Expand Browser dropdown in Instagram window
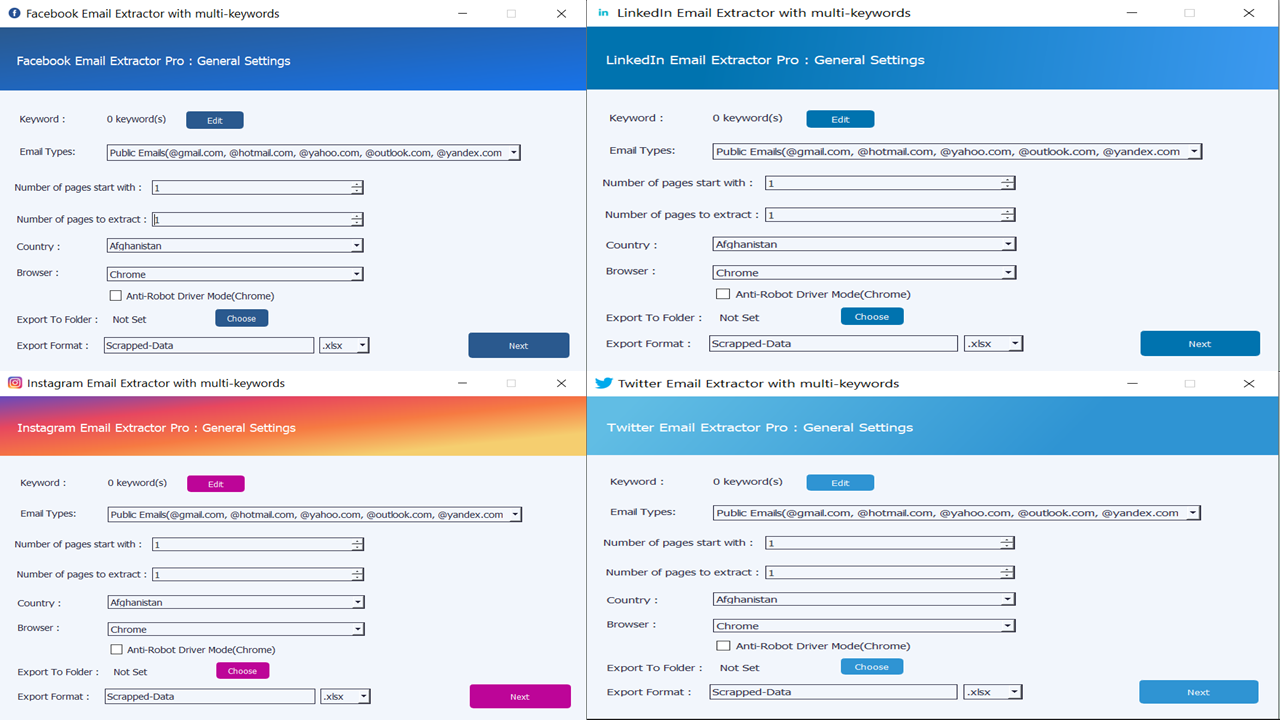1280x720 pixels. [236, 630]
